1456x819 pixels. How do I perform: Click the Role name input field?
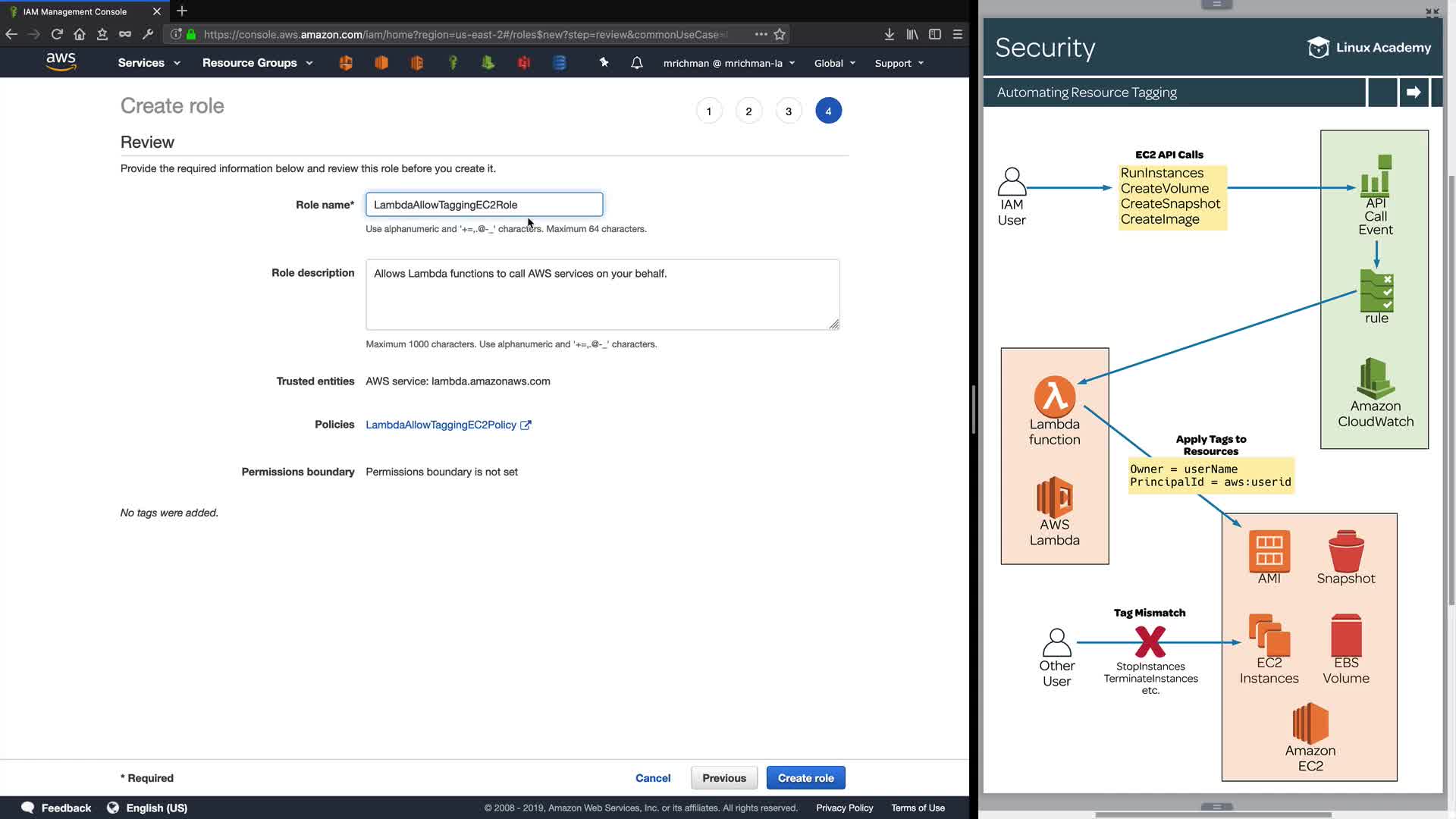(484, 205)
